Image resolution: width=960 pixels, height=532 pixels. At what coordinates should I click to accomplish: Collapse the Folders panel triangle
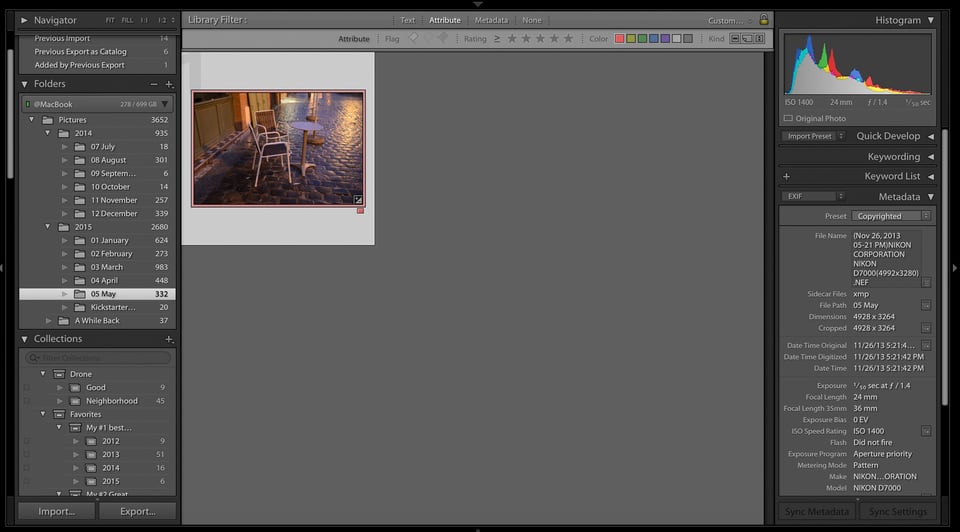(24, 84)
